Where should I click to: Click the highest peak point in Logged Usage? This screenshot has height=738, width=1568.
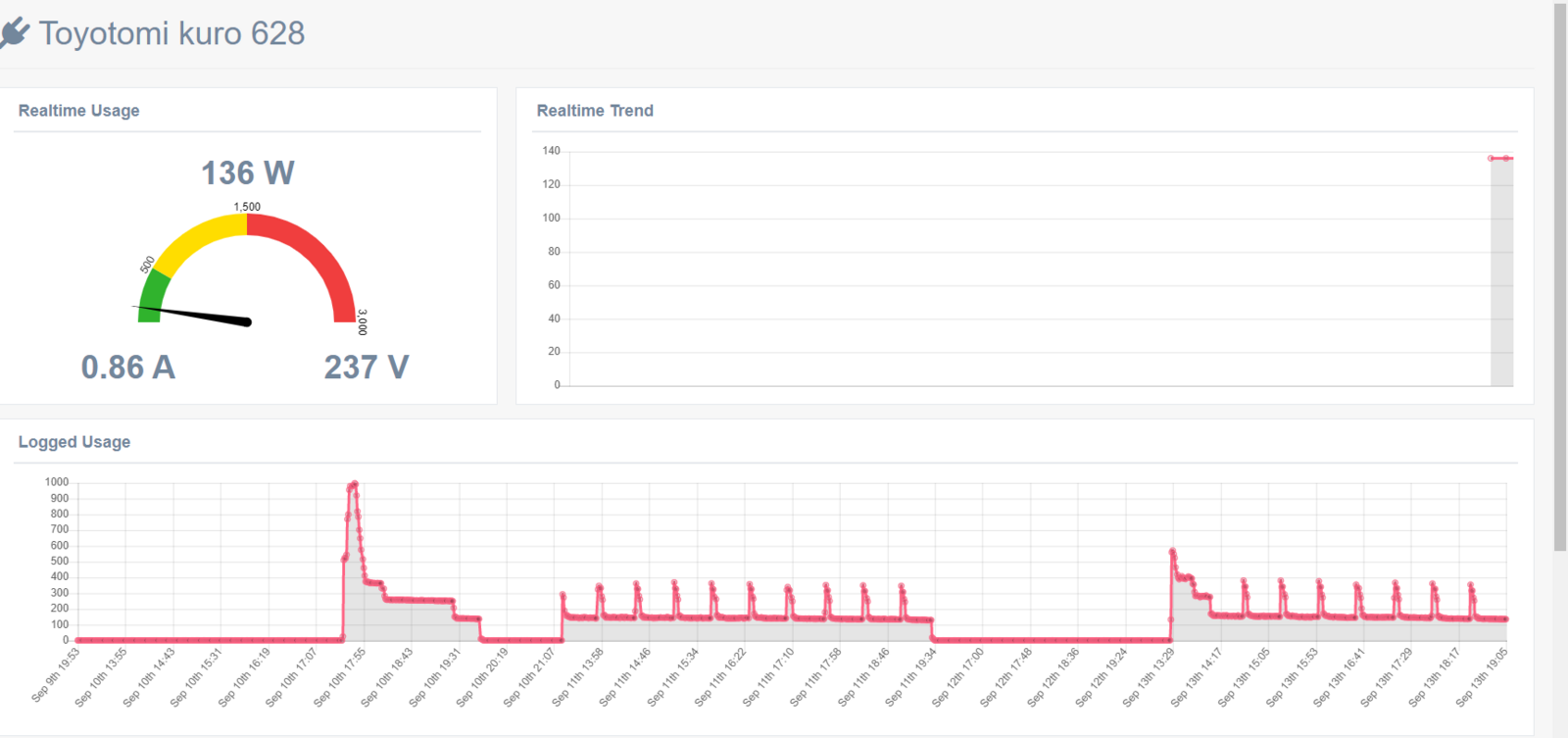pos(355,483)
